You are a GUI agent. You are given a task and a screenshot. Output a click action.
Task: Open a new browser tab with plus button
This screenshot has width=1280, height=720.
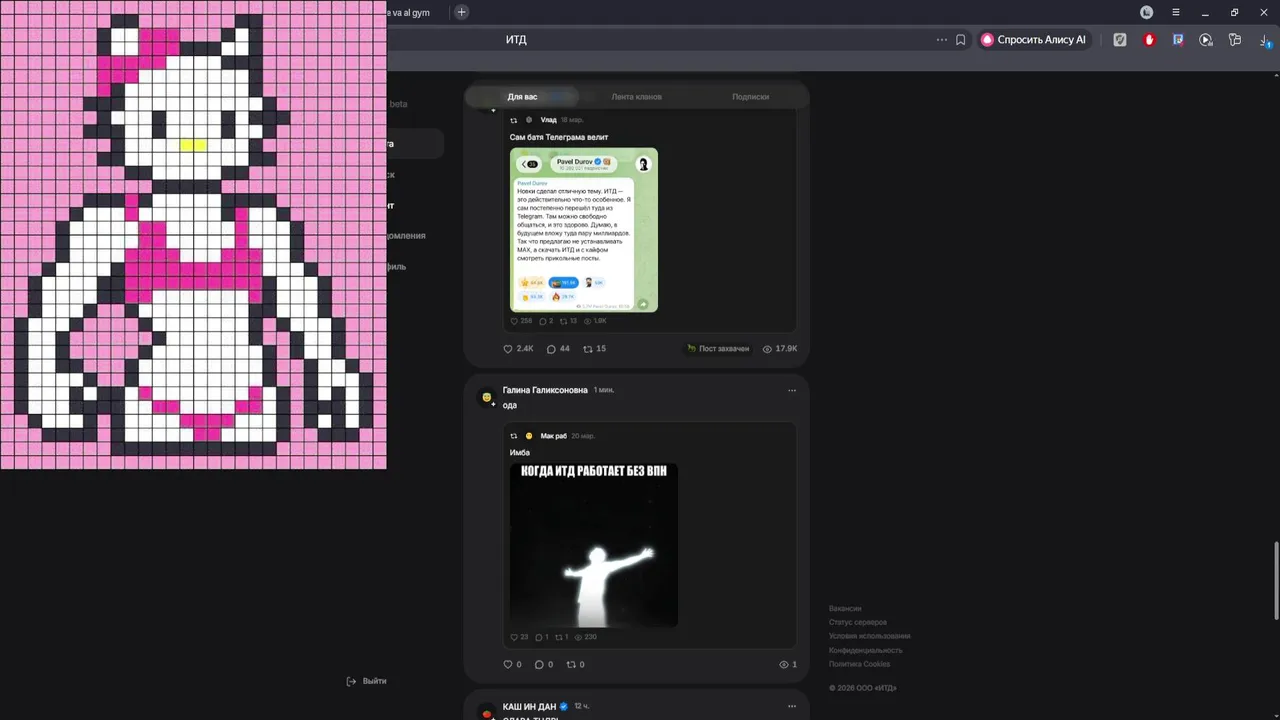(x=461, y=12)
